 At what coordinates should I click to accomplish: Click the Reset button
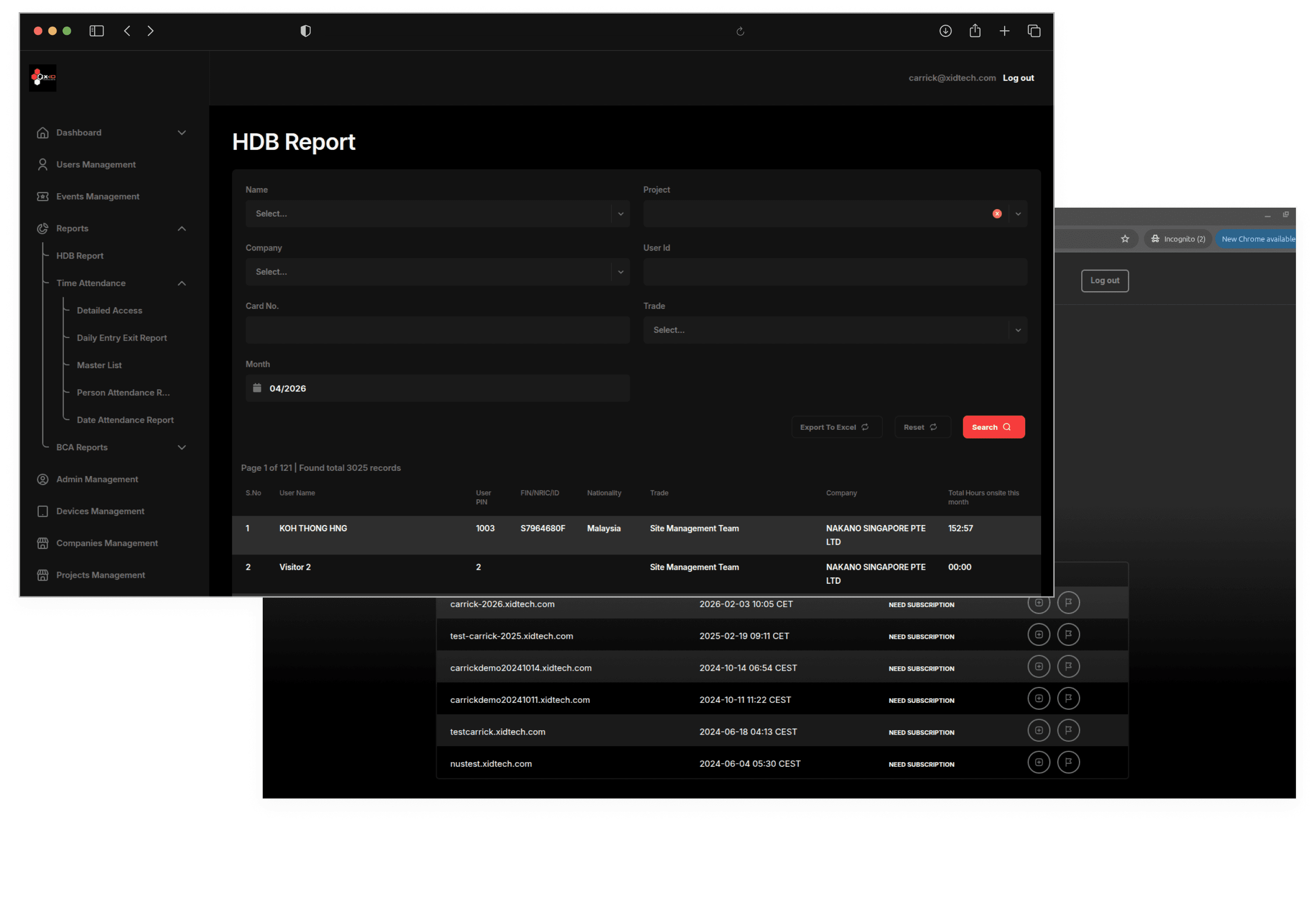point(922,427)
